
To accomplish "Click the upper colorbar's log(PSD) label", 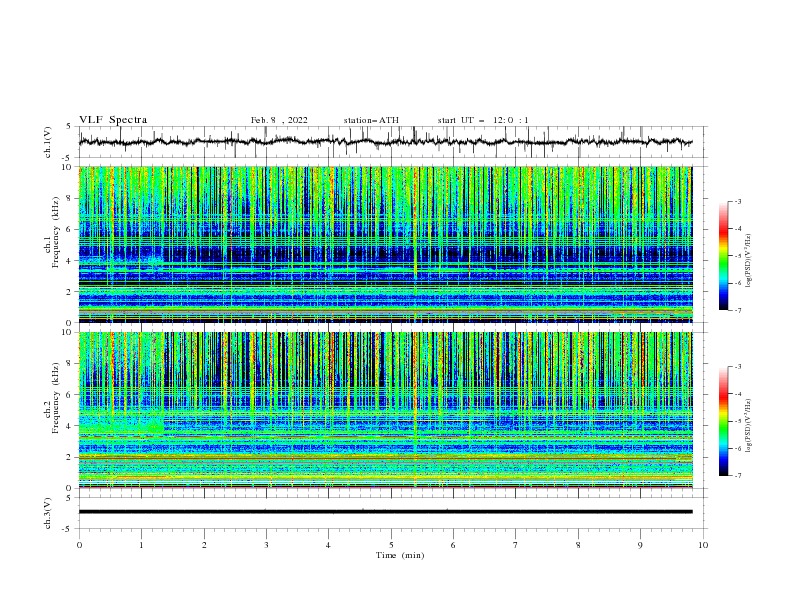I will 748,261.
